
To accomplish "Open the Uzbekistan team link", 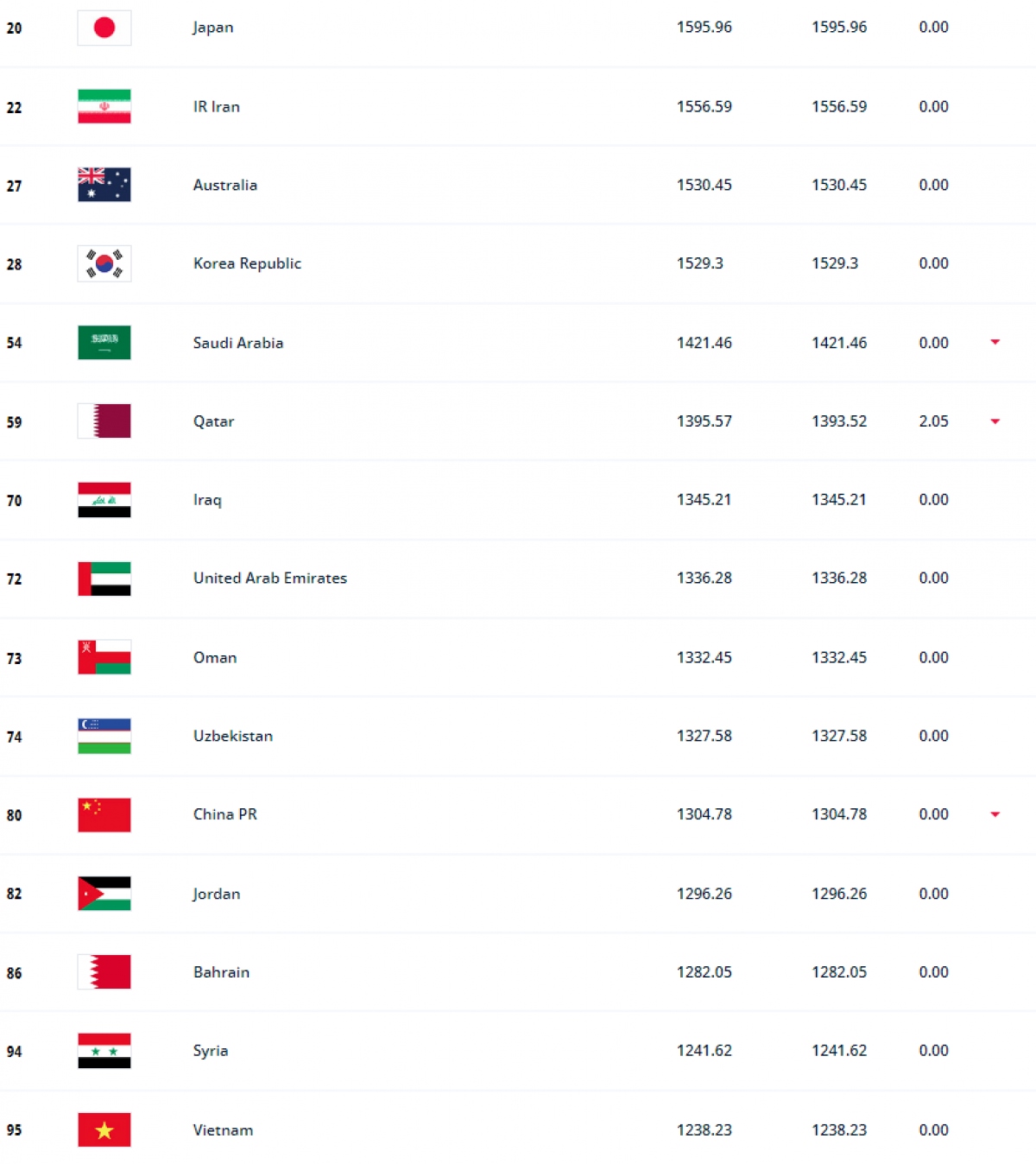I will [x=233, y=736].
